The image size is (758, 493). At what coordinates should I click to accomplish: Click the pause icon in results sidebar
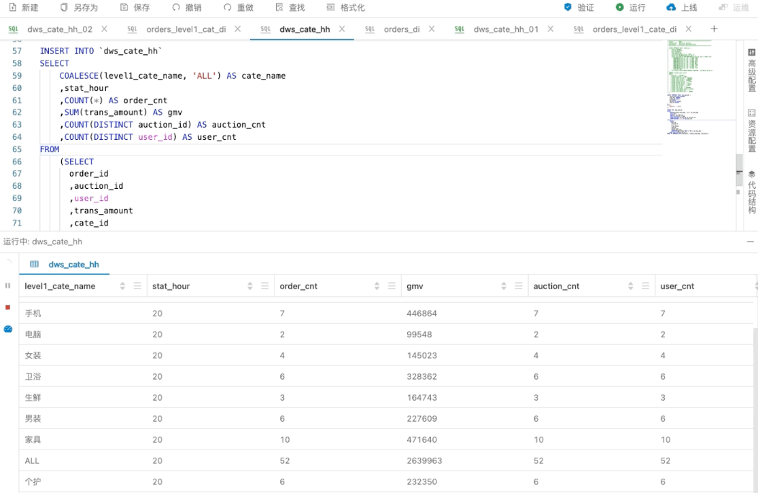8,286
